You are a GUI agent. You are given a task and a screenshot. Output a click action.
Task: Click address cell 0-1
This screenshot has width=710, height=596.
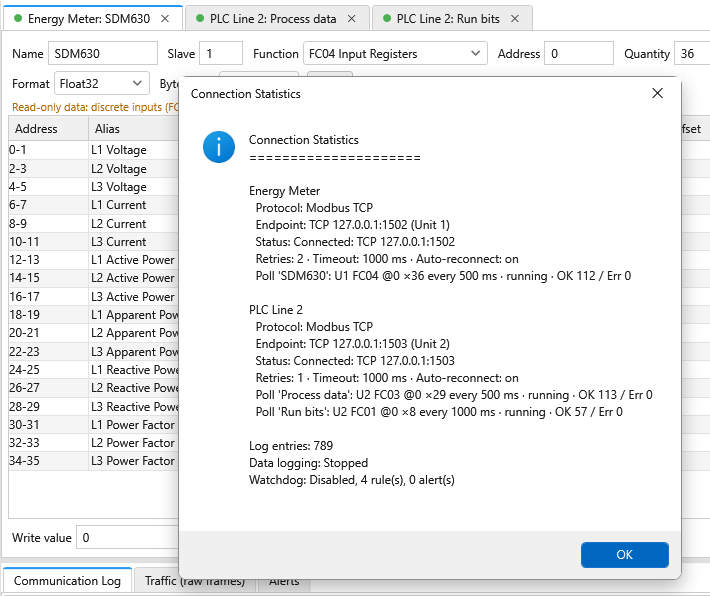[48, 150]
